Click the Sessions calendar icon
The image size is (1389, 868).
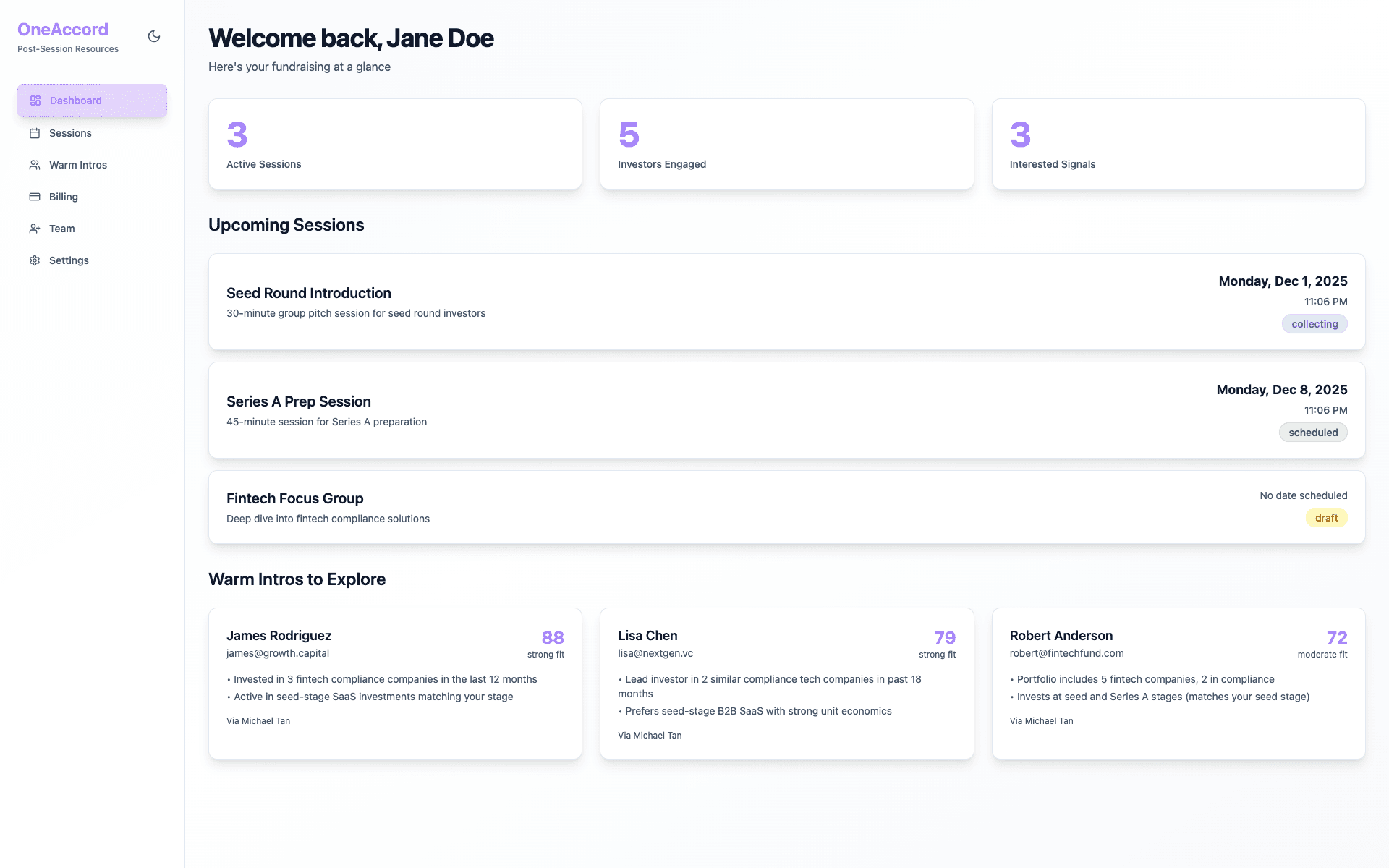tap(35, 133)
